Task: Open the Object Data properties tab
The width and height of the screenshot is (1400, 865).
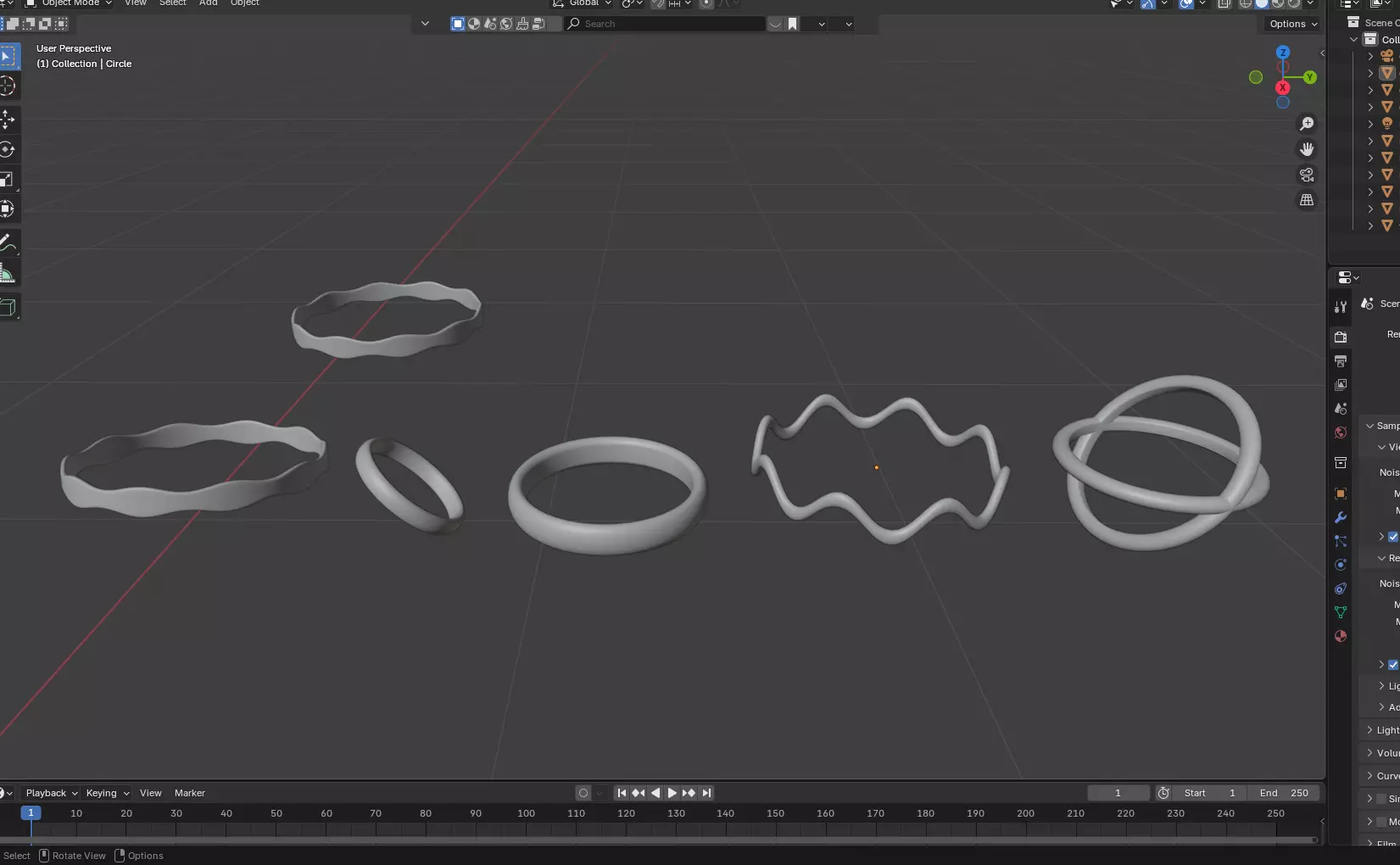Action: tap(1341, 612)
